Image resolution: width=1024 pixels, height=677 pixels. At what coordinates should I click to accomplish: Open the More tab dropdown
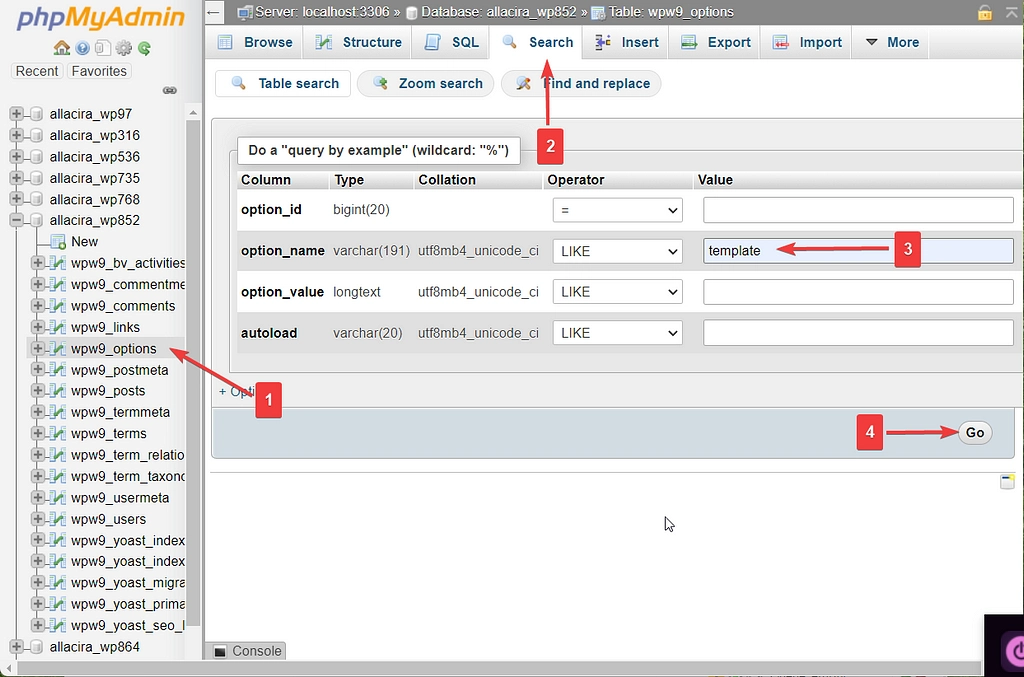click(x=891, y=42)
